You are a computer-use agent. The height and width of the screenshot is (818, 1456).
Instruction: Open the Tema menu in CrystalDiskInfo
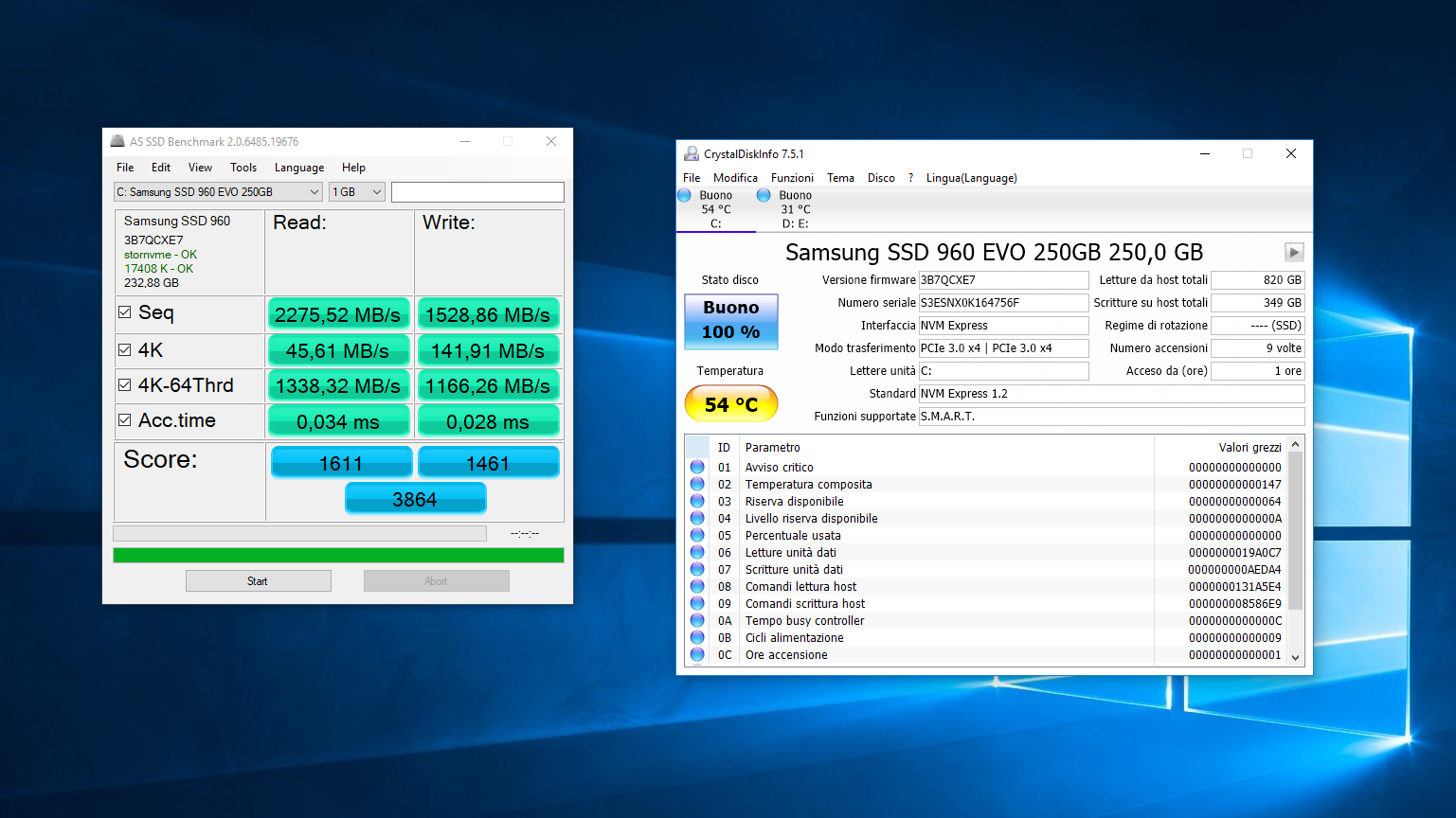(x=840, y=178)
